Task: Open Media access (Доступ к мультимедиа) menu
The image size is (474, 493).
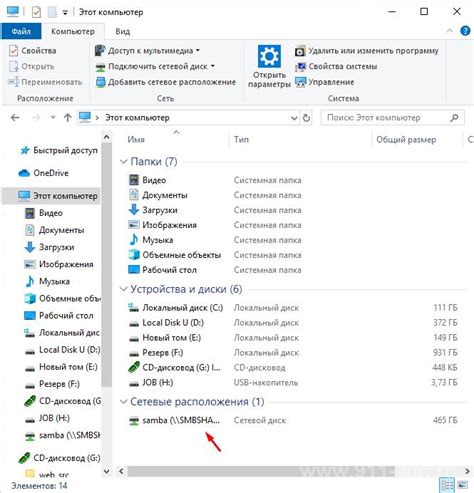Action: pyautogui.click(x=147, y=51)
